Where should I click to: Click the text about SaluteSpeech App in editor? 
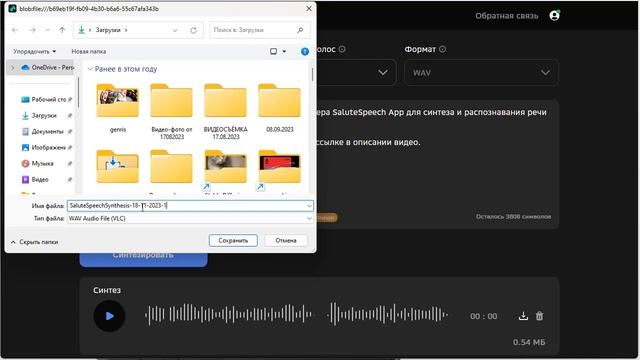pos(431,112)
